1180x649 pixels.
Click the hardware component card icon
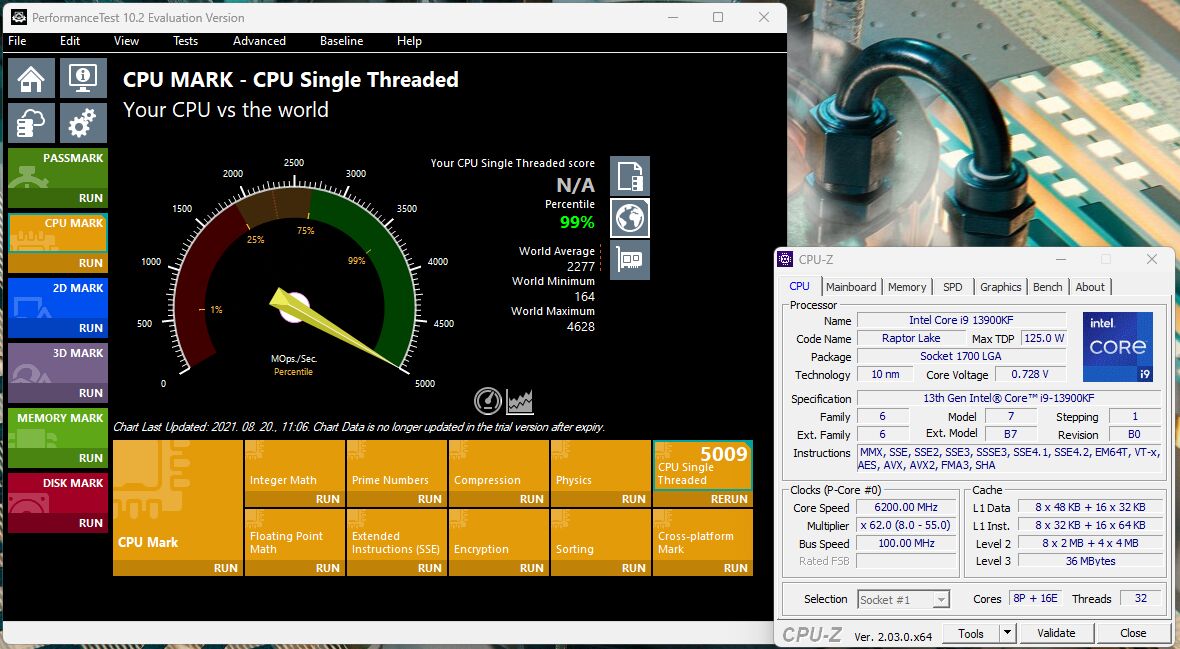[630, 261]
